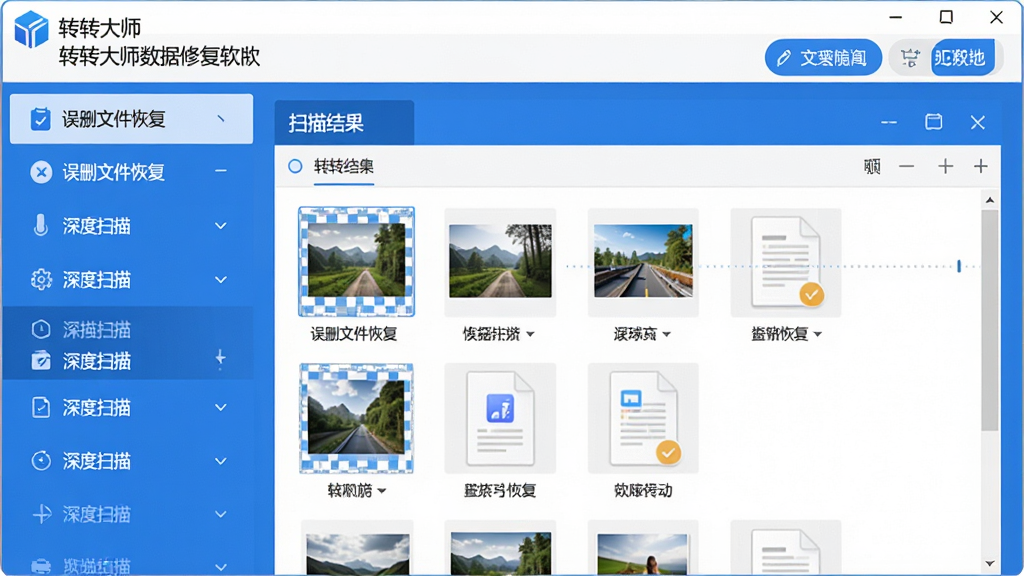Expand the chevron on the document-check deep scan row
This screenshot has width=1024, height=576.
click(x=221, y=408)
